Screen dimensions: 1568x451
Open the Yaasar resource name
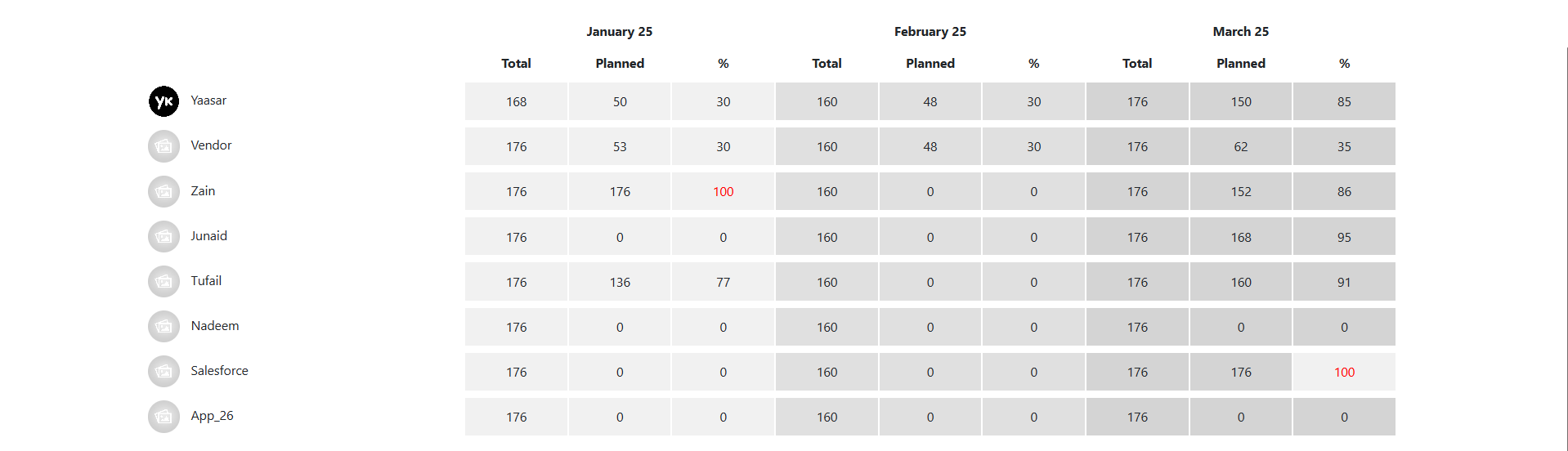pyautogui.click(x=208, y=100)
